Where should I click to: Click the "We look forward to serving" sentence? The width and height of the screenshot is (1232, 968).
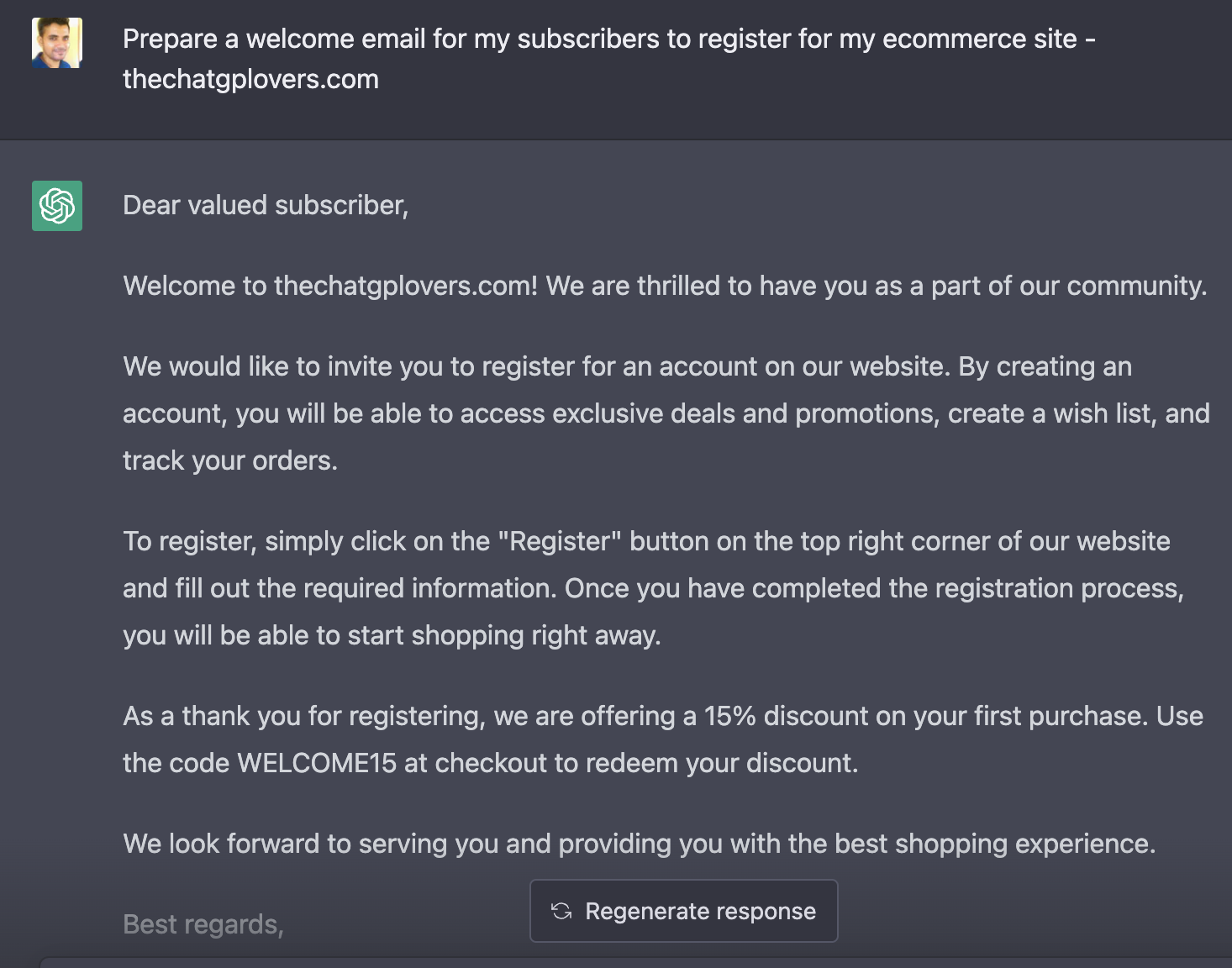(x=639, y=844)
